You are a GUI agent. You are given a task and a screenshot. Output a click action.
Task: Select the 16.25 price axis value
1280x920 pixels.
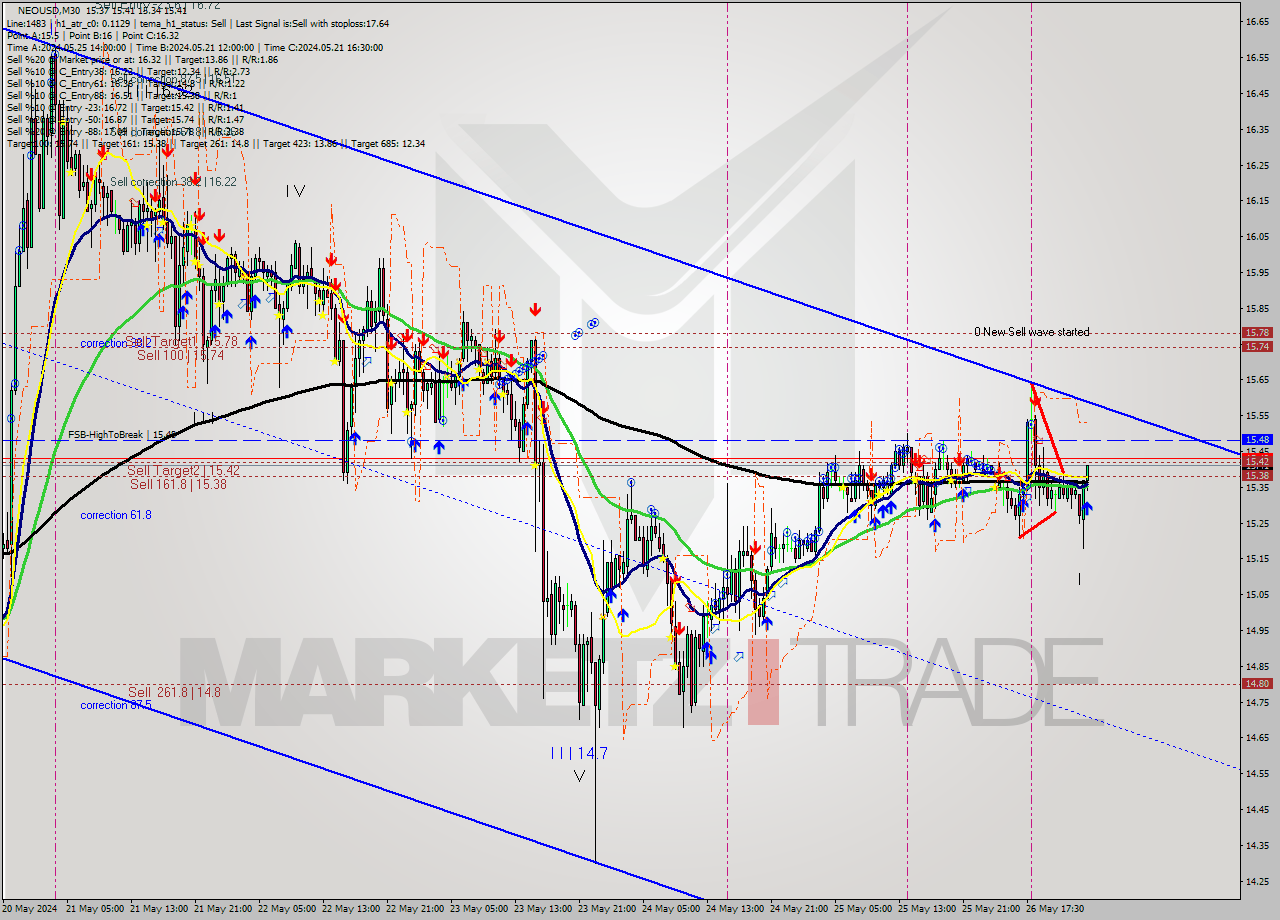click(1257, 165)
